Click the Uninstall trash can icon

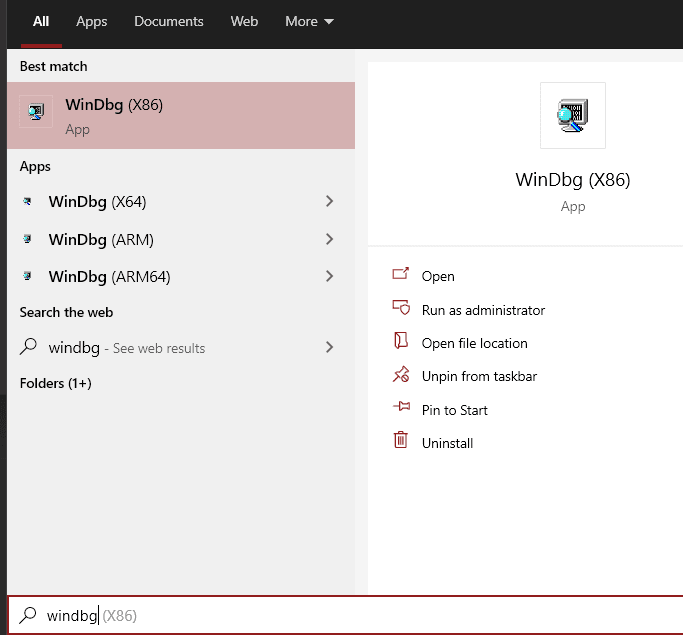401,440
